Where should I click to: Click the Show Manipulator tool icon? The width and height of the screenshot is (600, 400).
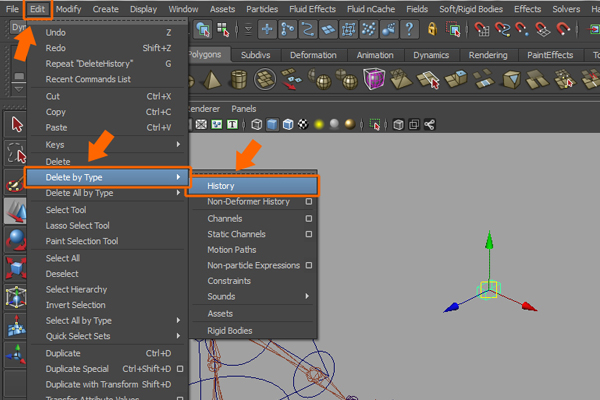click(16, 354)
